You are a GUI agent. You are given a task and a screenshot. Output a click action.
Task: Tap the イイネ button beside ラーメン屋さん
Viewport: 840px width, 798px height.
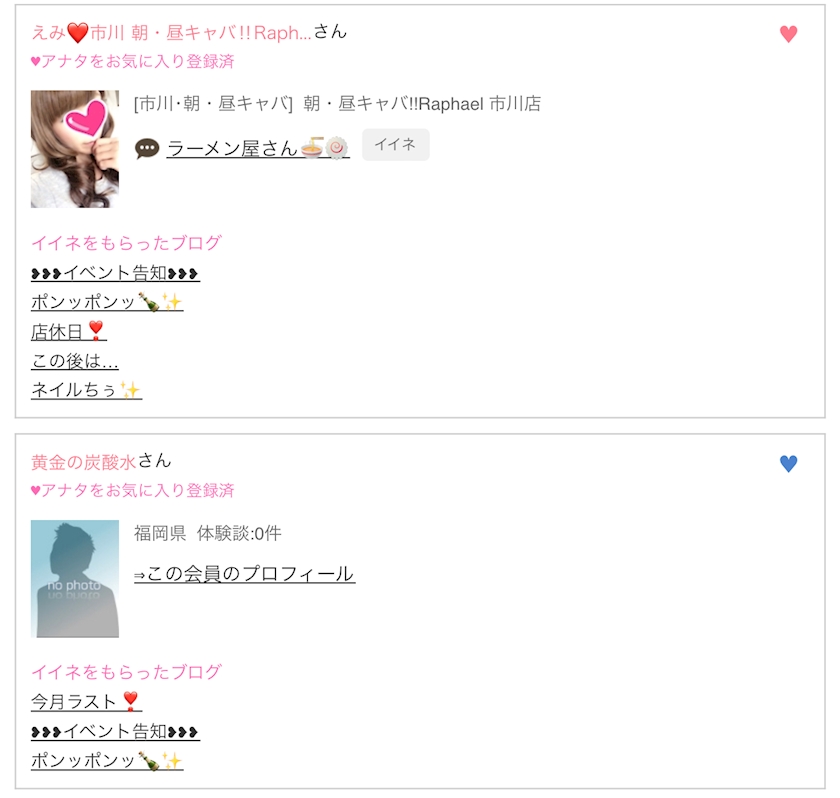[x=395, y=145]
